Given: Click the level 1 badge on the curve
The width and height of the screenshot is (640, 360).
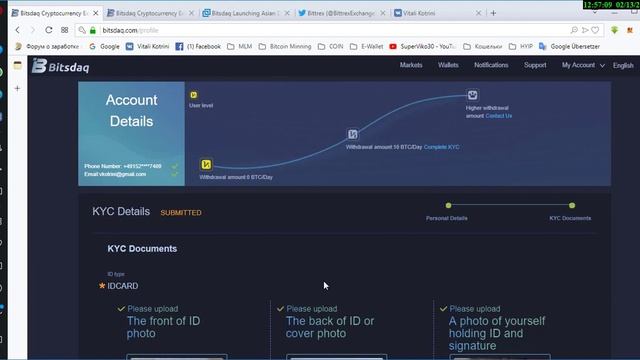Looking at the screenshot, I should 206,164.
